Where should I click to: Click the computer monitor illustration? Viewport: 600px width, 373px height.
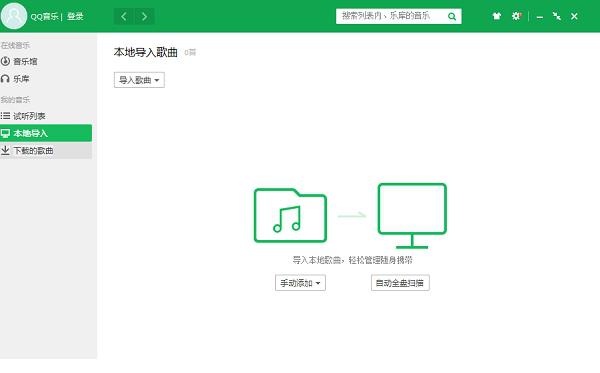tap(412, 216)
